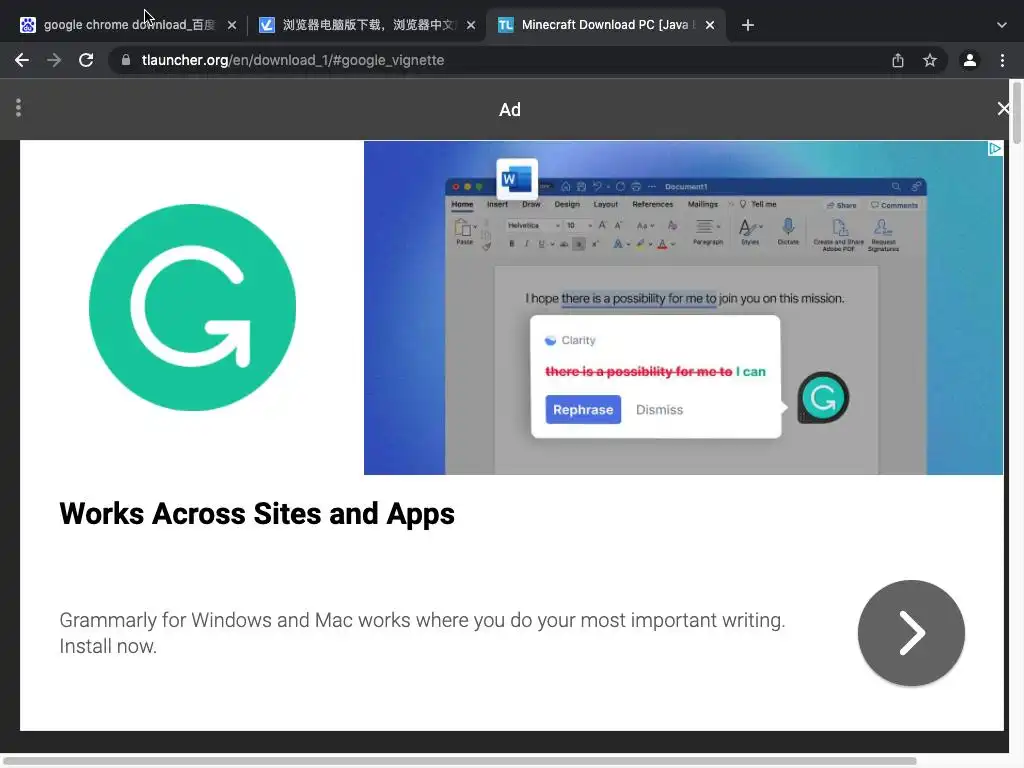Switch to the 浏览器电脑版下载 tab

[x=367, y=25]
